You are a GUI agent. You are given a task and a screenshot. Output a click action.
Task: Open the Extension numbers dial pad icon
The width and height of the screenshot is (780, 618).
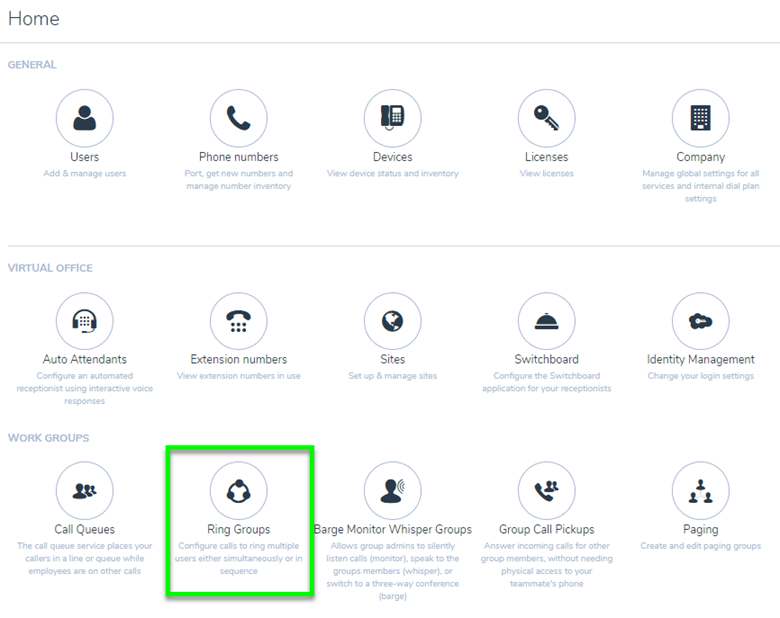point(238,321)
